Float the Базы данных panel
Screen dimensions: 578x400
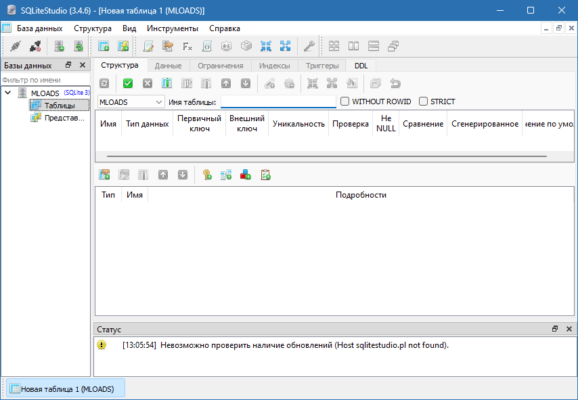pos(68,65)
